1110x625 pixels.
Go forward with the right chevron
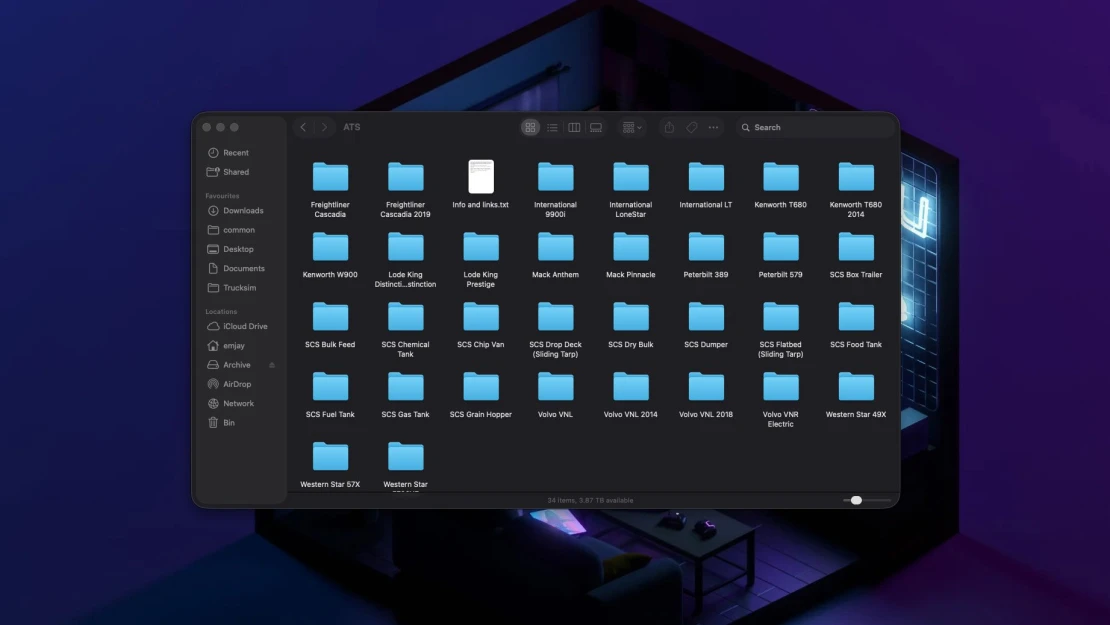coord(324,127)
